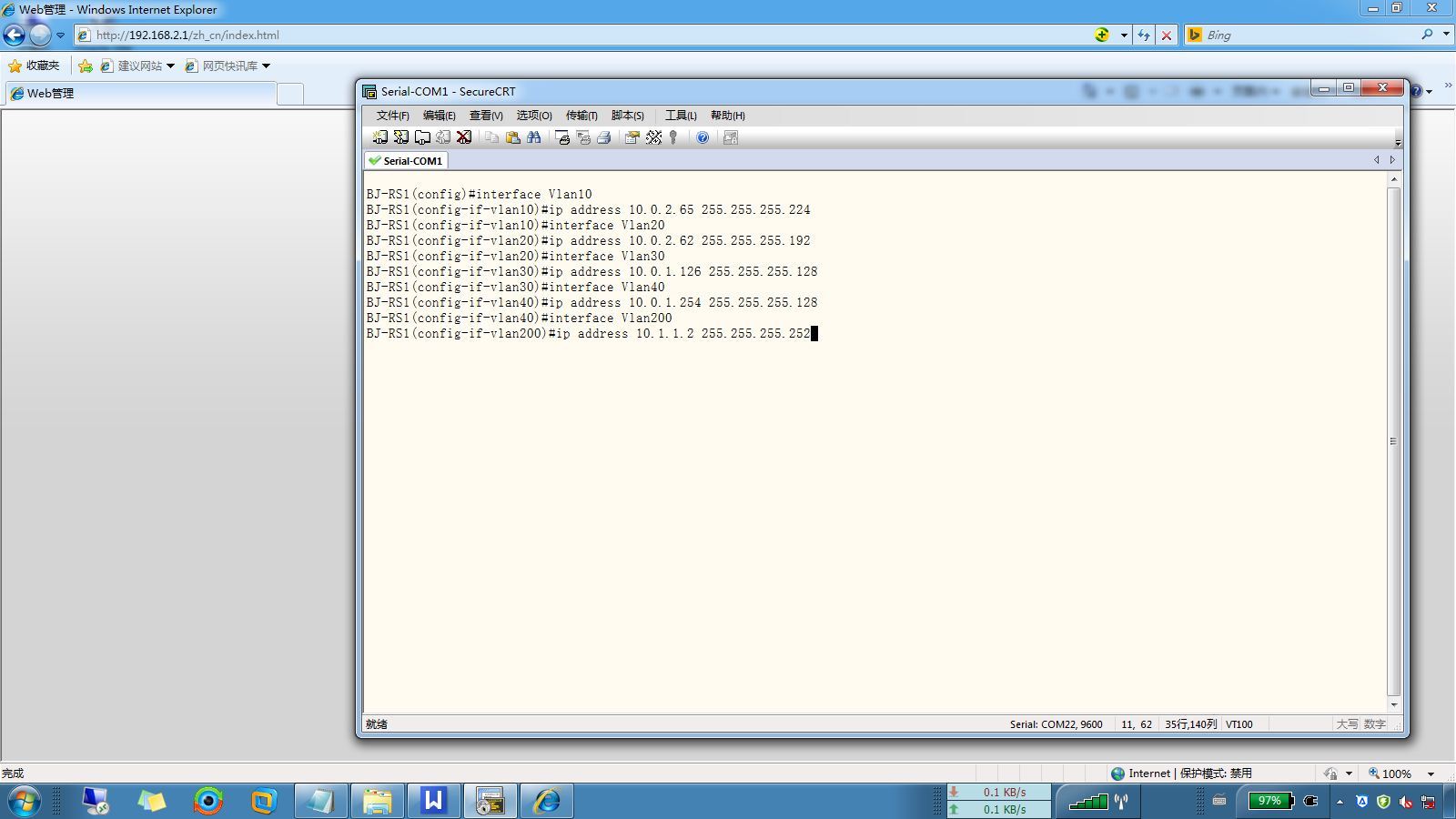Open the IE zoom level dropdown arrow

point(1431,773)
